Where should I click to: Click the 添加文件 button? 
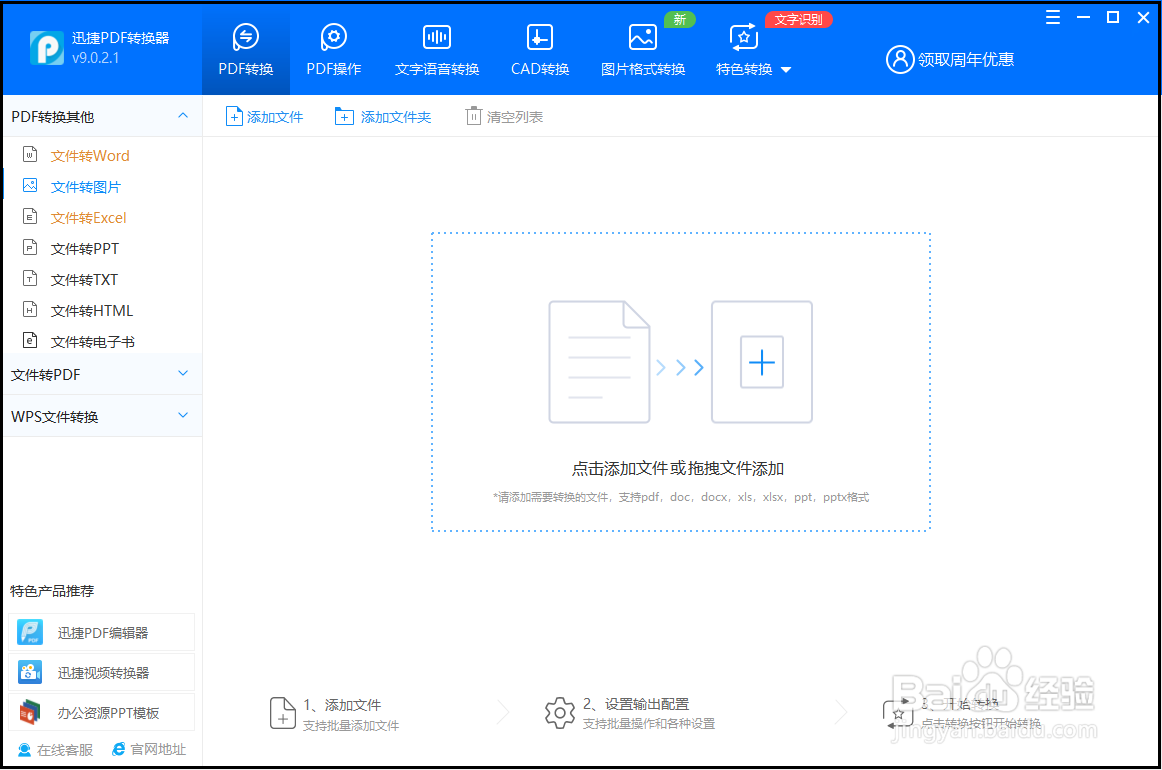265,116
